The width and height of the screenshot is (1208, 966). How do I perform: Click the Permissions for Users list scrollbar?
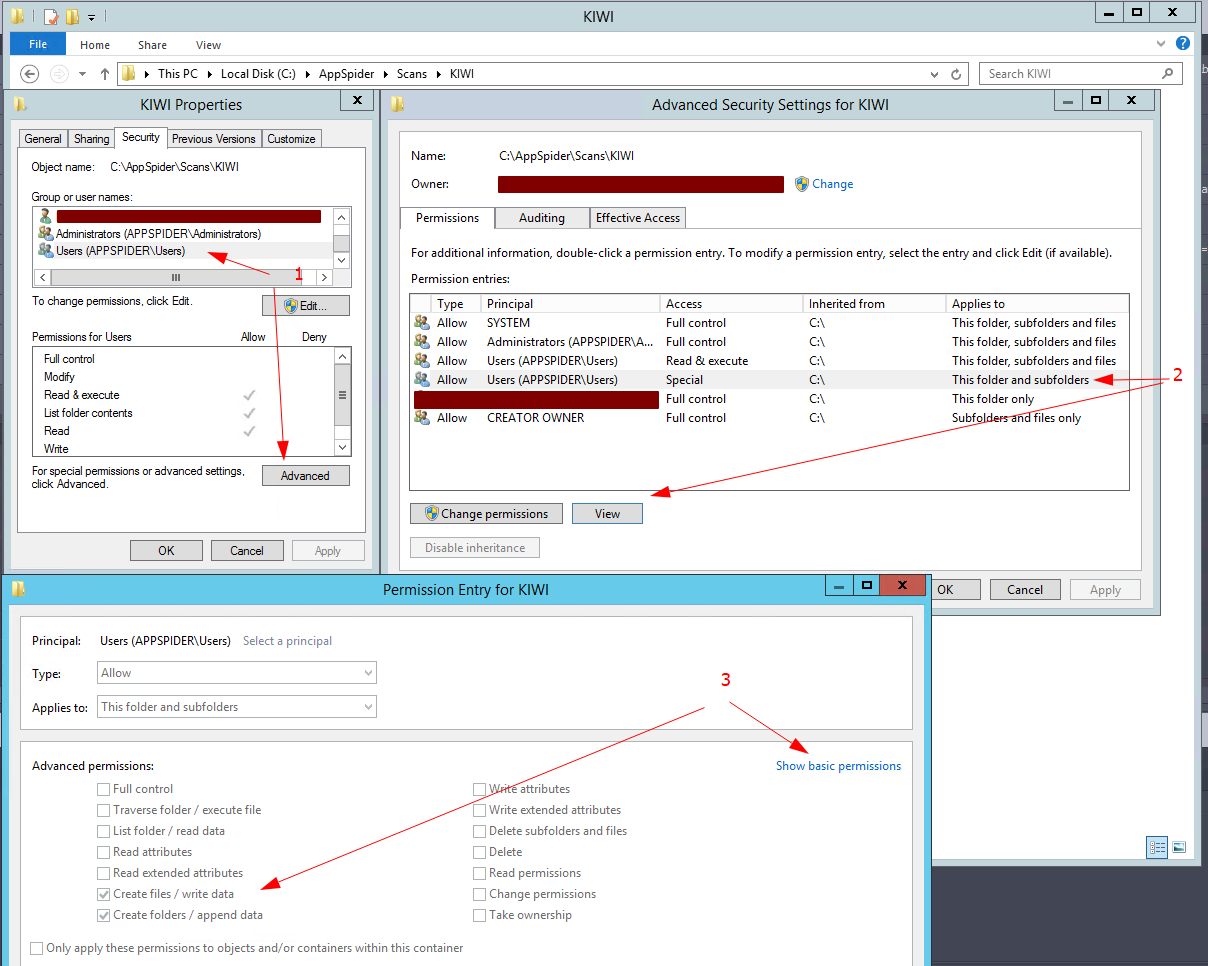click(x=342, y=402)
